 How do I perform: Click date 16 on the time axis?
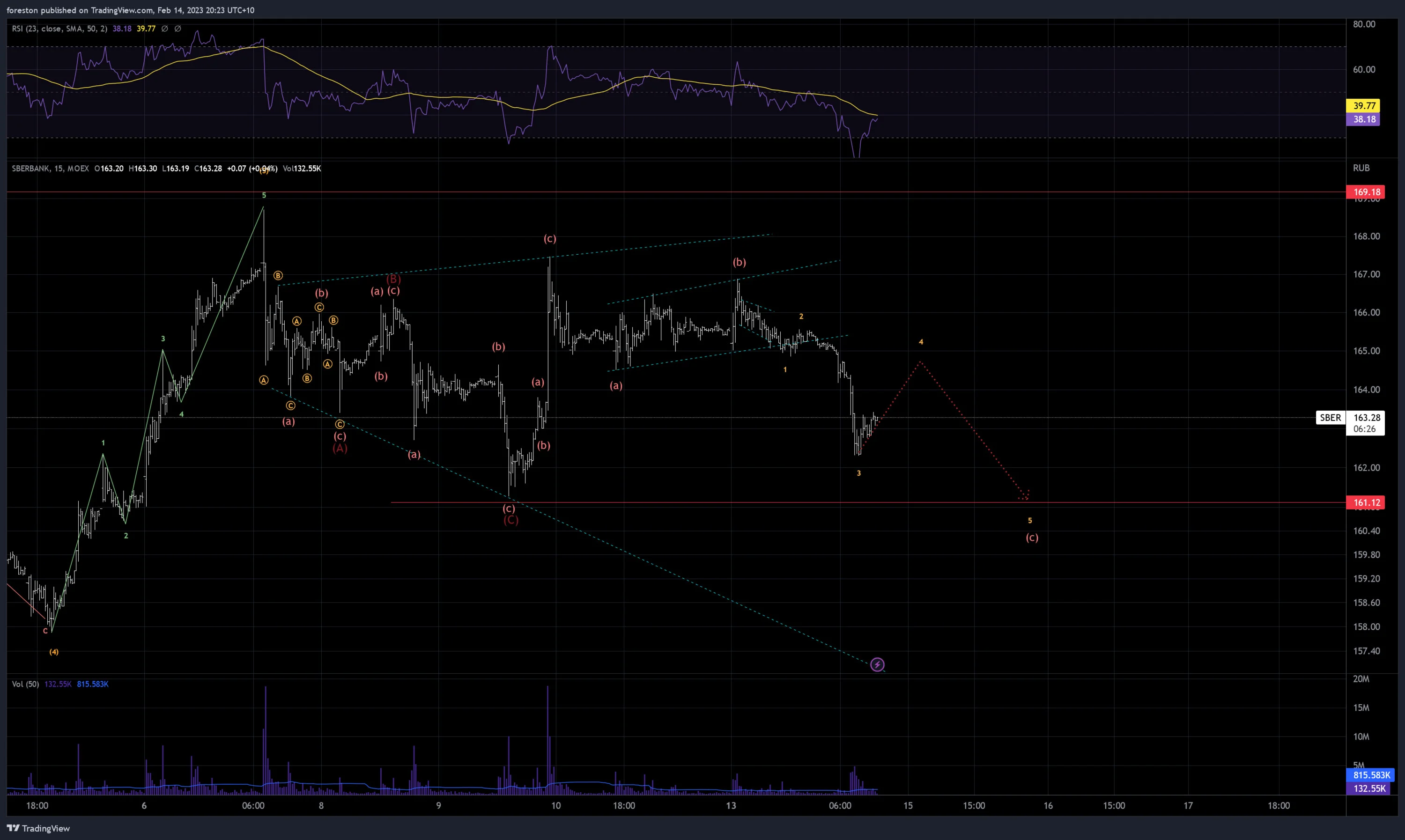coord(1048,805)
